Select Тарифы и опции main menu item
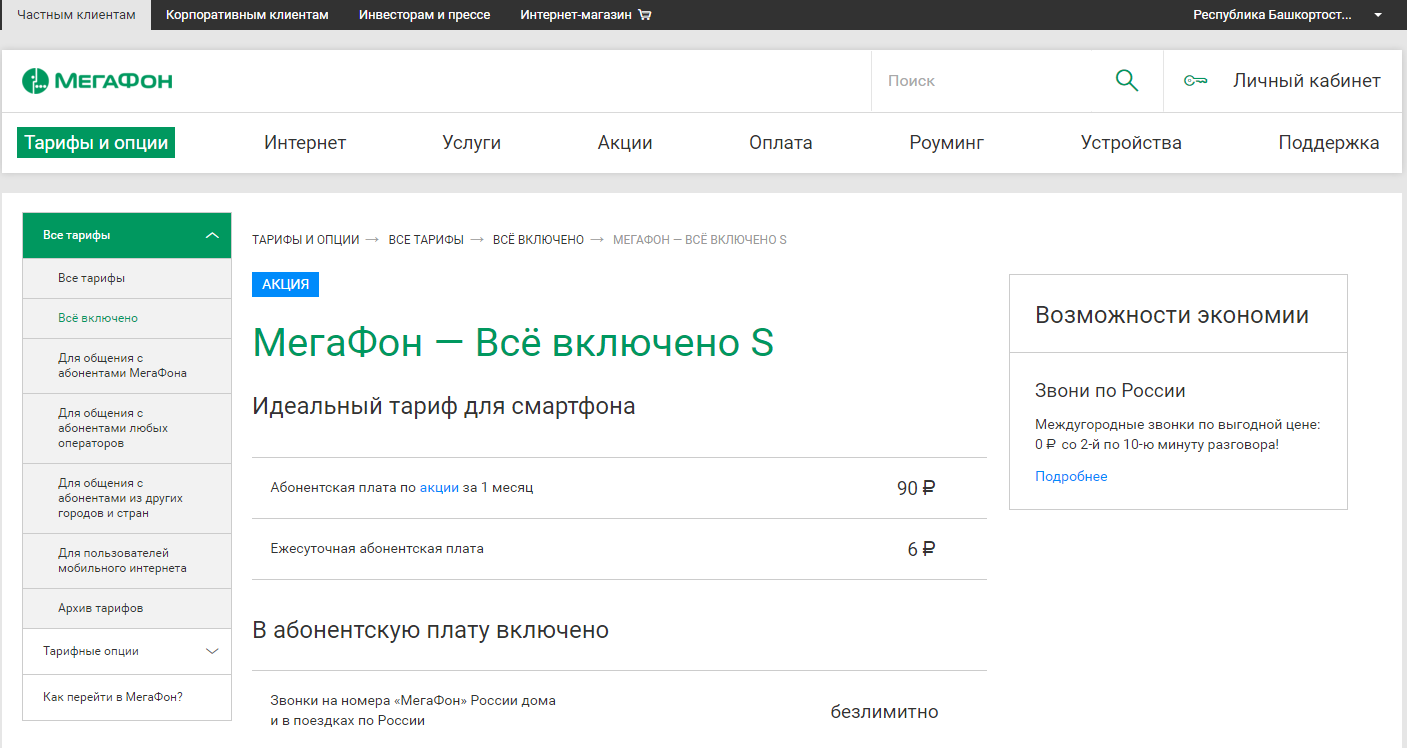Screen dimensions: 1407x748 (x=96, y=142)
